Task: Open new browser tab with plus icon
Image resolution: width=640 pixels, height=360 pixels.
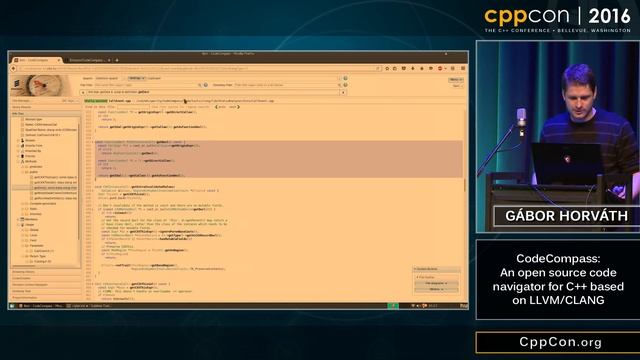Action: 117,60
